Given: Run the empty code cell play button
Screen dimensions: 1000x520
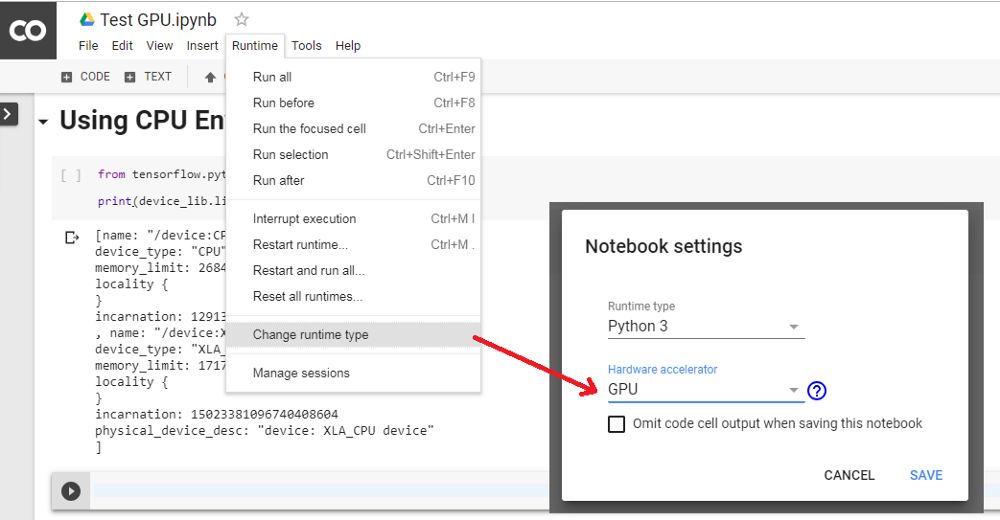Looking at the screenshot, I should point(71,491).
